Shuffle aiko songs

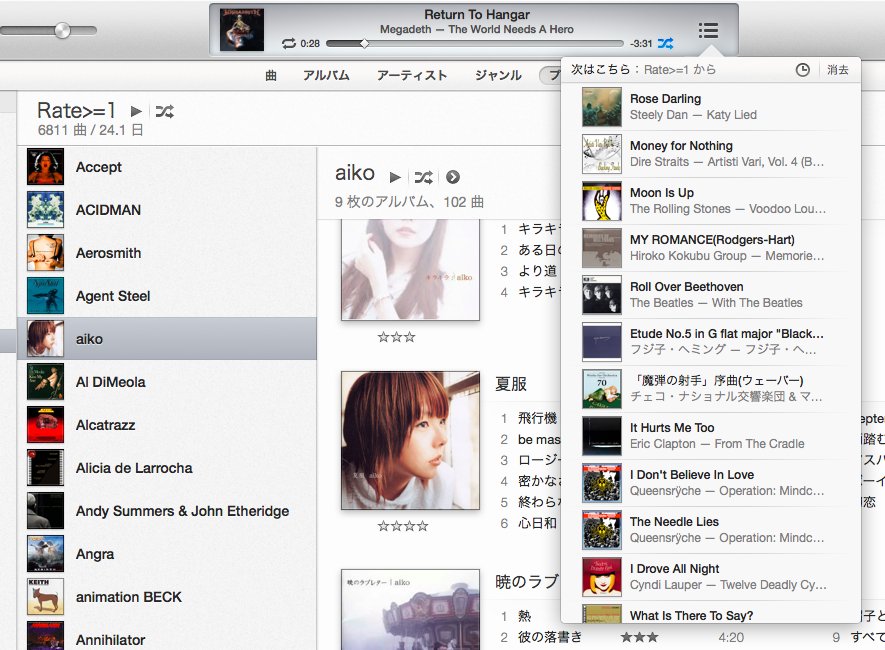point(423,177)
